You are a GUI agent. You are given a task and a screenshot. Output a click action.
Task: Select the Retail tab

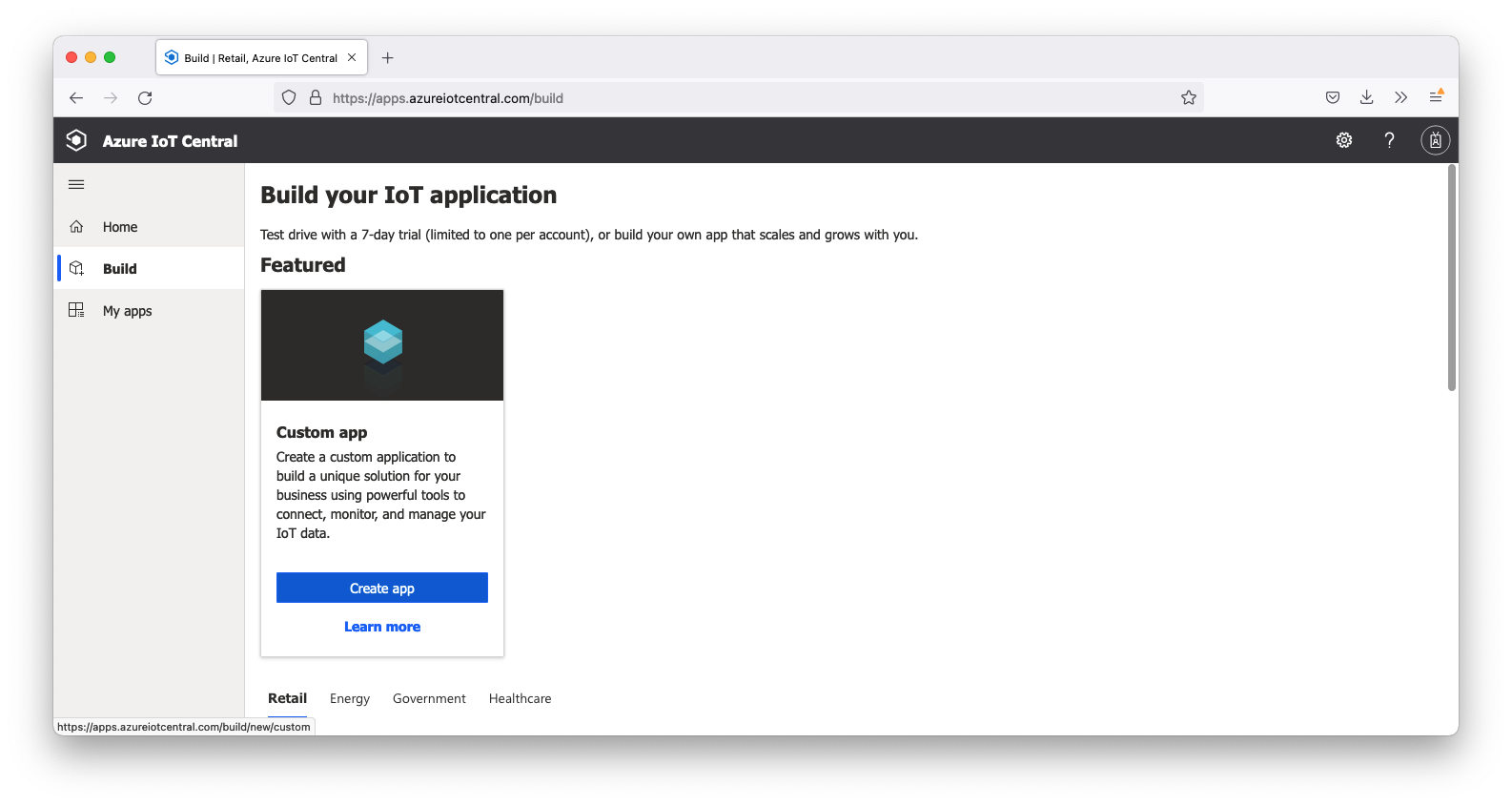coord(287,698)
